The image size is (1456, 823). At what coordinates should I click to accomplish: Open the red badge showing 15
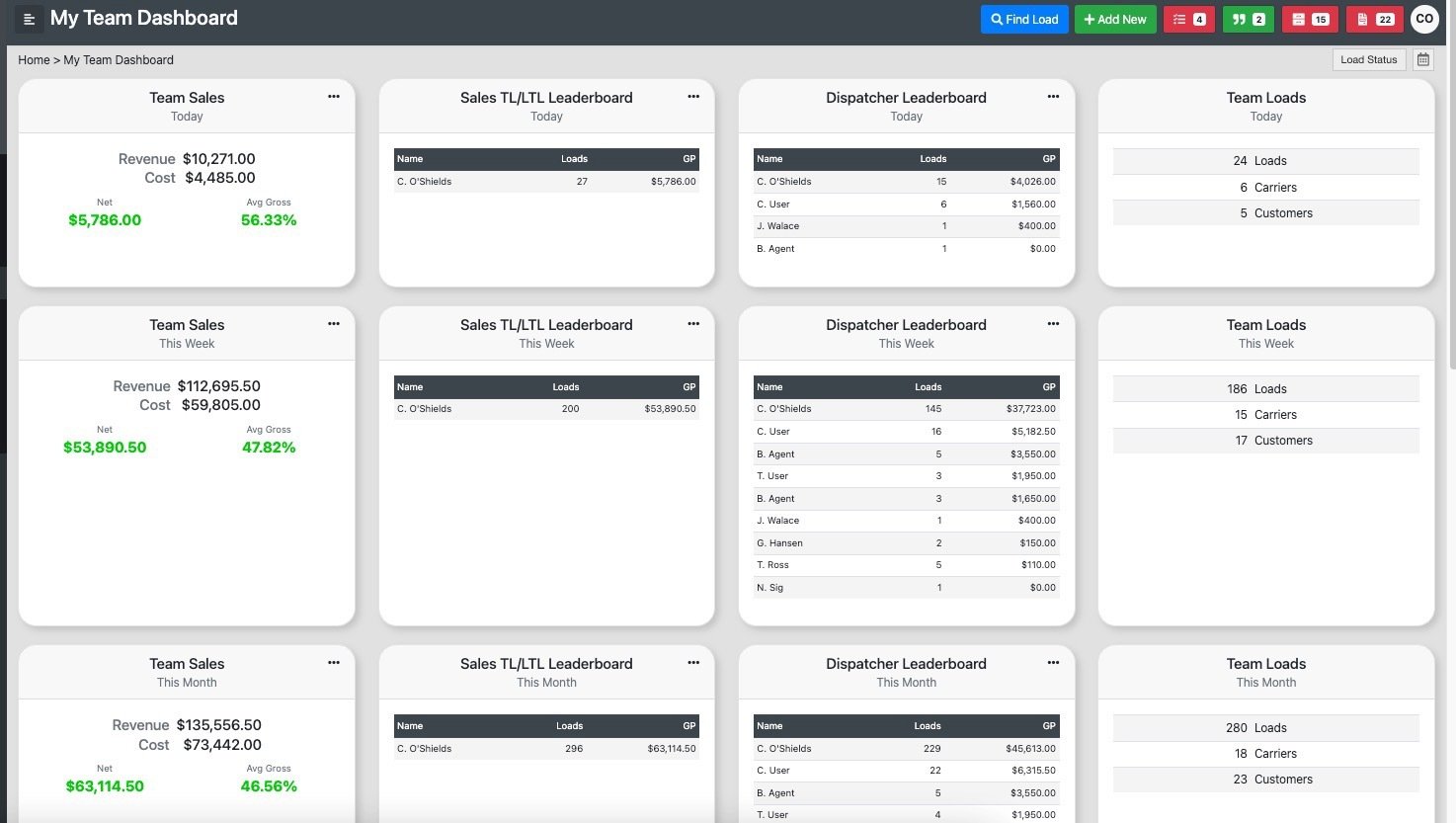point(1310,19)
